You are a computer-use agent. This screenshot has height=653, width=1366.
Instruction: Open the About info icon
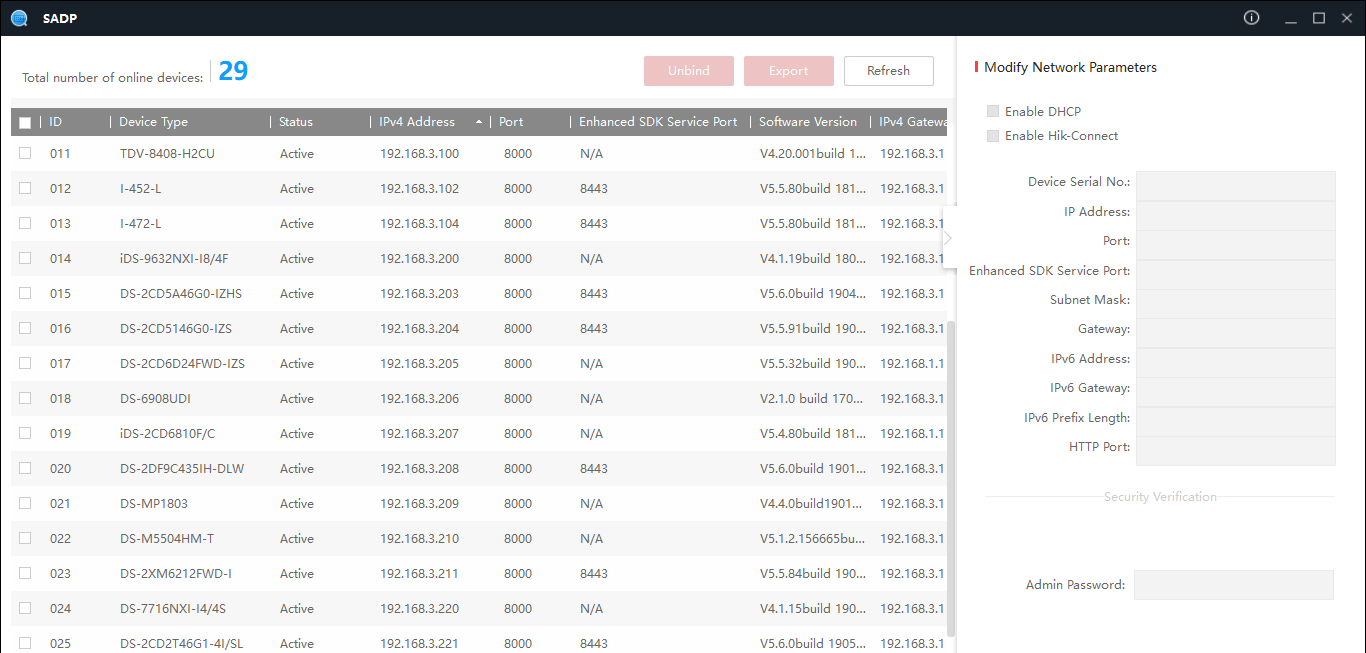tap(1251, 18)
